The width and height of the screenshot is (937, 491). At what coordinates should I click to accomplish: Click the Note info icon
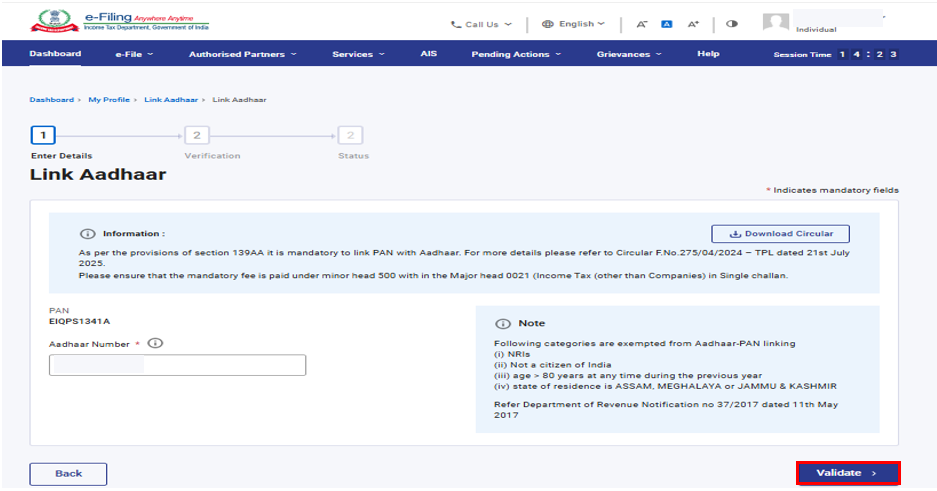(503, 323)
